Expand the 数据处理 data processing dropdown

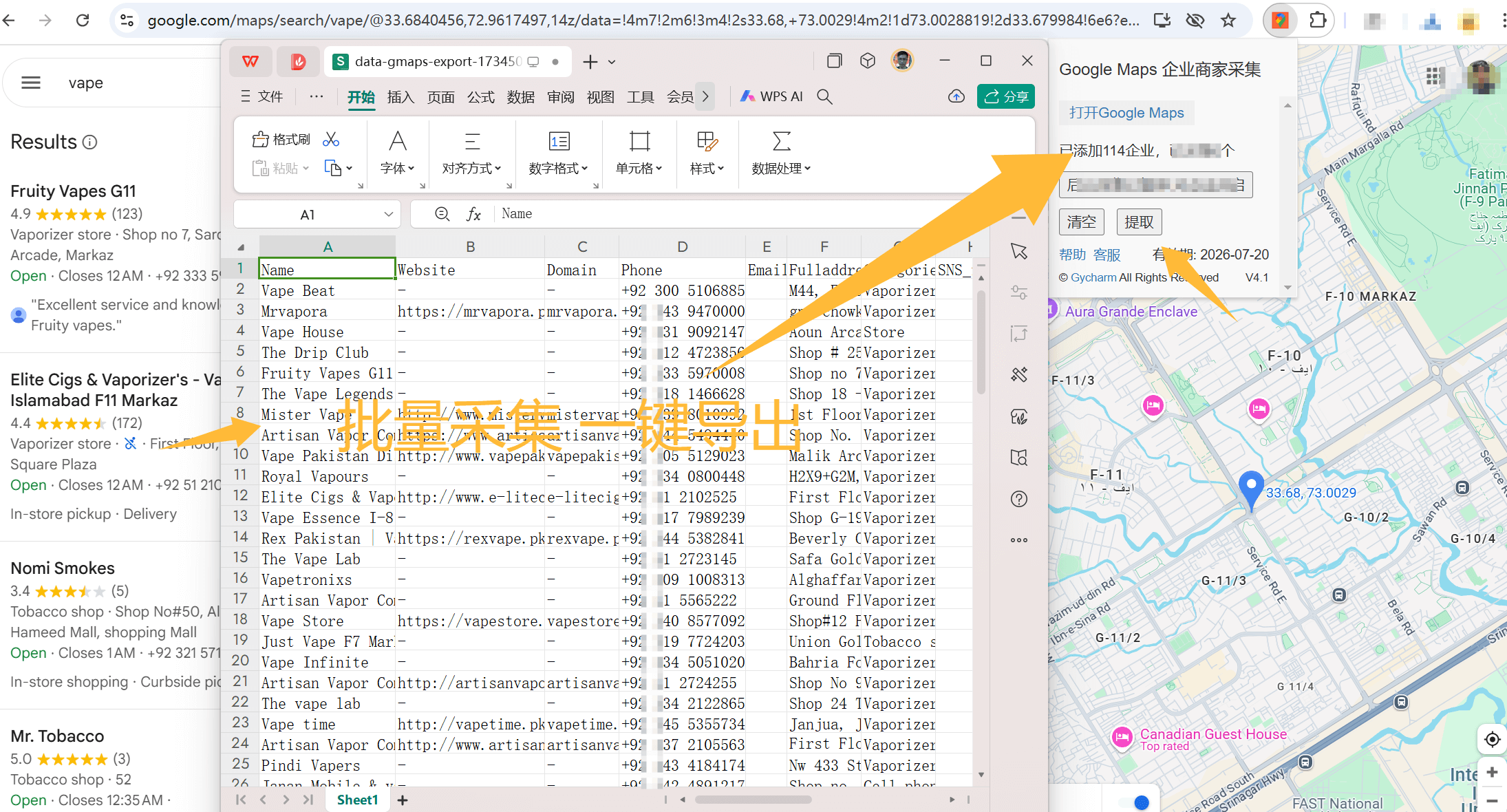[x=781, y=169]
